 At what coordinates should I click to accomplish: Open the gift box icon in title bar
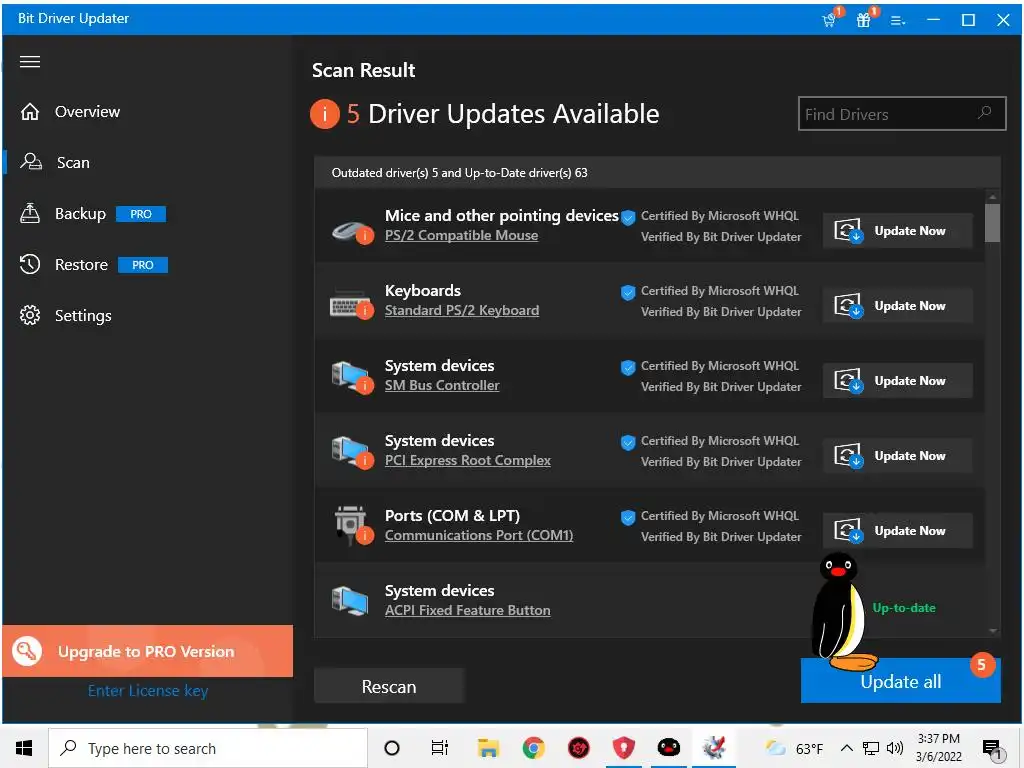[x=864, y=20]
